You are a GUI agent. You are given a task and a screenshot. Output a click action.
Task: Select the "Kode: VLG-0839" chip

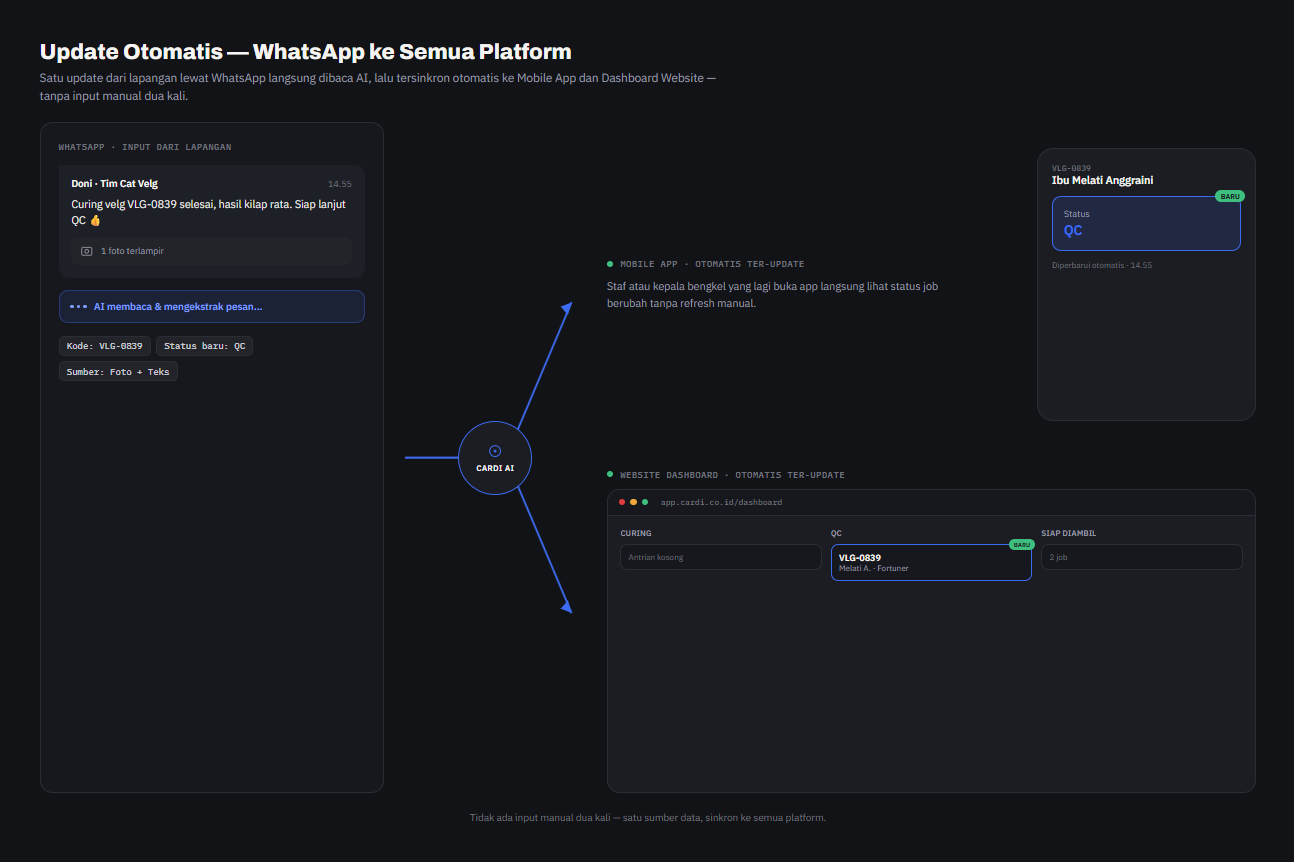coord(105,346)
